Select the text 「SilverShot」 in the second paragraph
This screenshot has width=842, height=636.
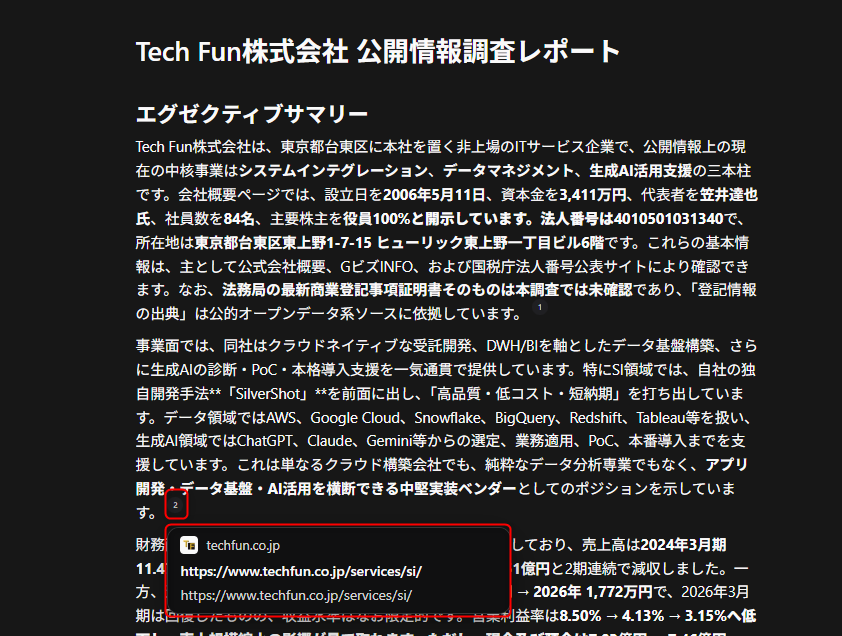[x=266, y=394]
